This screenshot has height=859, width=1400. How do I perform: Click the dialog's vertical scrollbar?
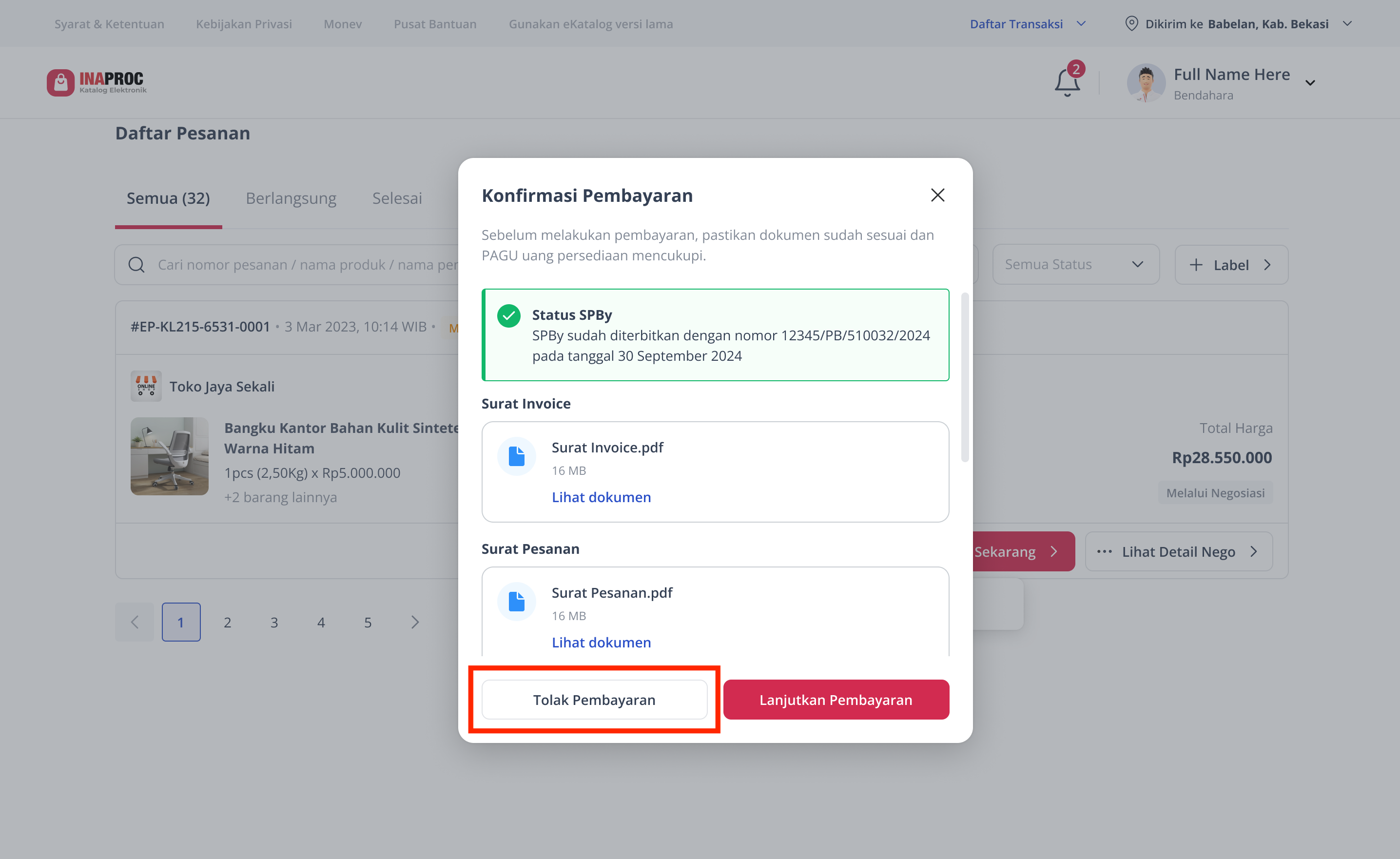(x=964, y=378)
